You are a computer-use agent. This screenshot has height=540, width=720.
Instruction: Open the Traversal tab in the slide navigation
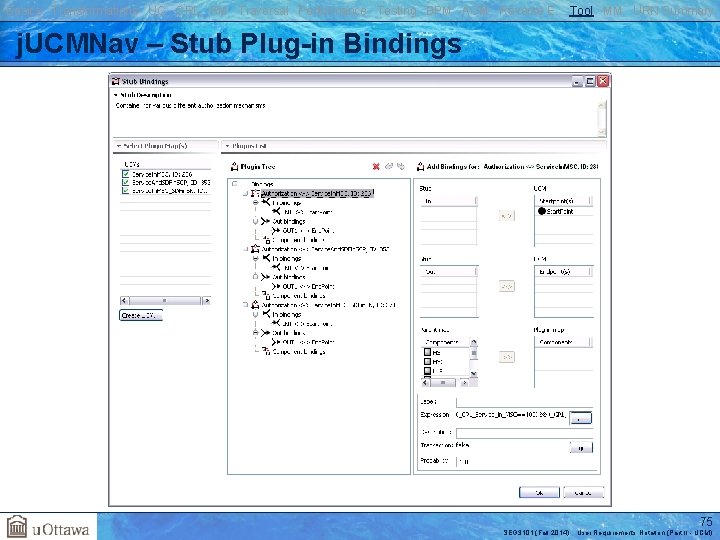[264, 11]
